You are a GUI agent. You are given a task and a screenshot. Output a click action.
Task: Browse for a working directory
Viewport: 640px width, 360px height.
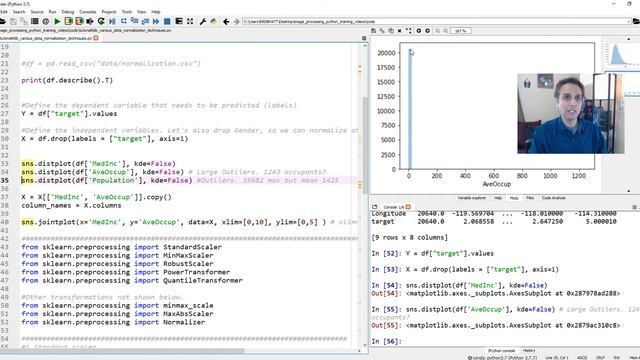coord(636,21)
